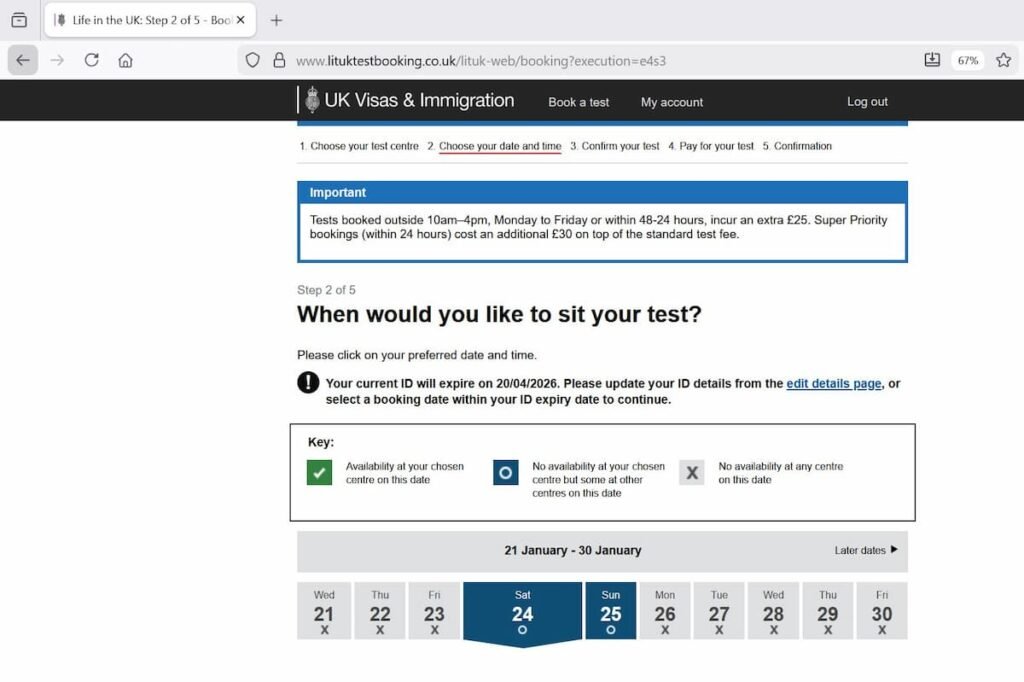
Task: Open the new tab plus button
Action: [x=277, y=20]
